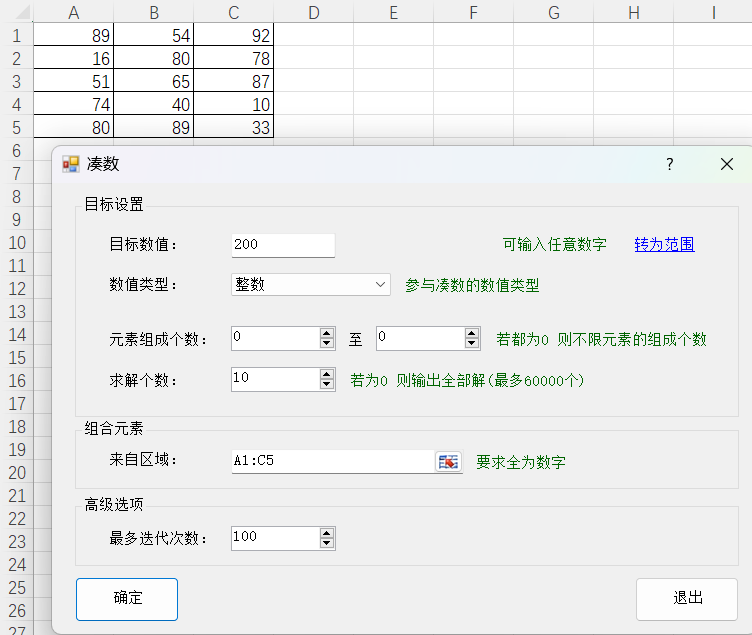Image resolution: width=752 pixels, height=635 pixels.
Task: Select row 3 header
Action: tap(17, 81)
